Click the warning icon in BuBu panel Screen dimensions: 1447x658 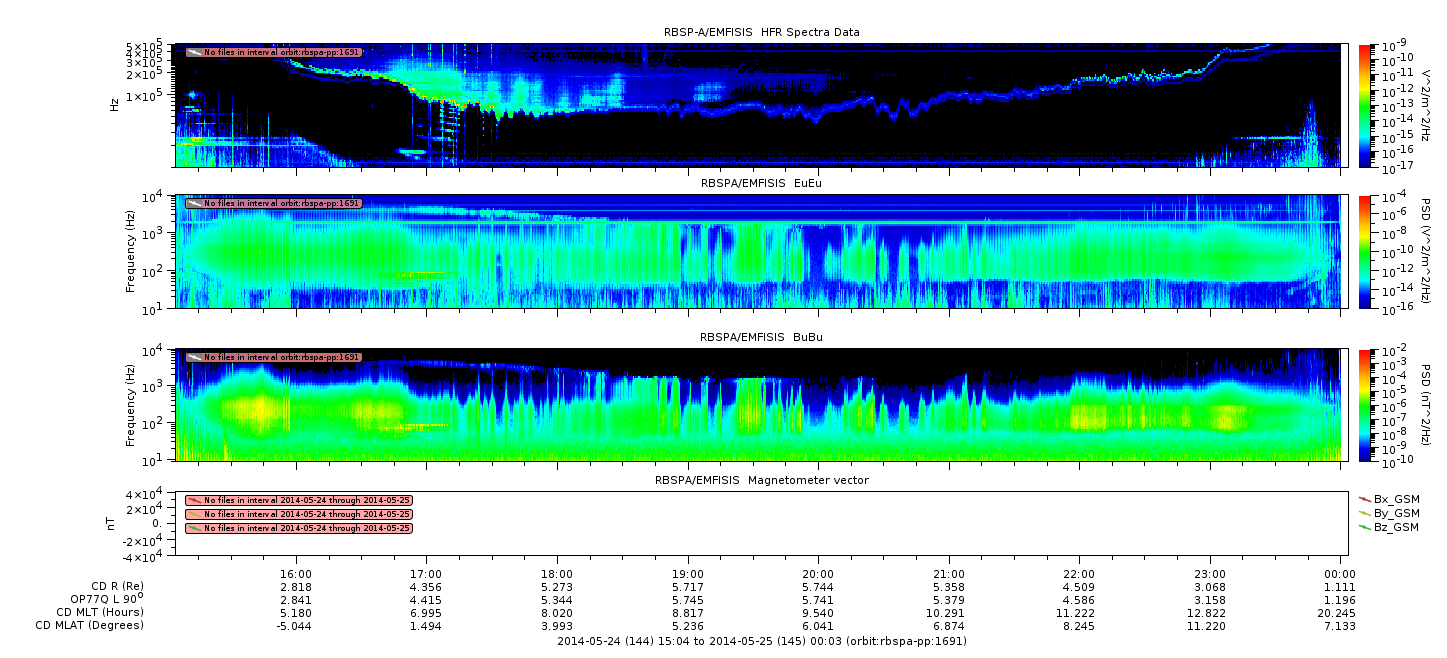[194, 357]
